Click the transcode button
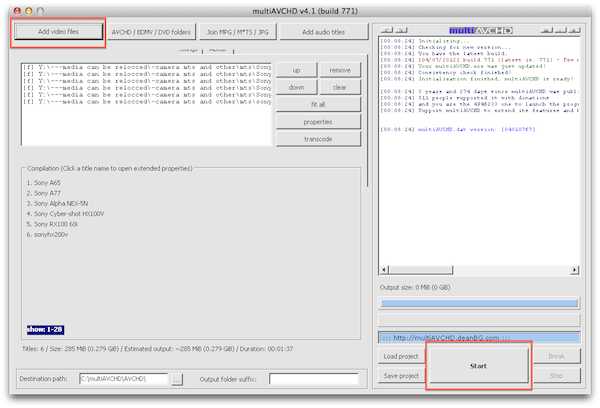 pos(318,139)
